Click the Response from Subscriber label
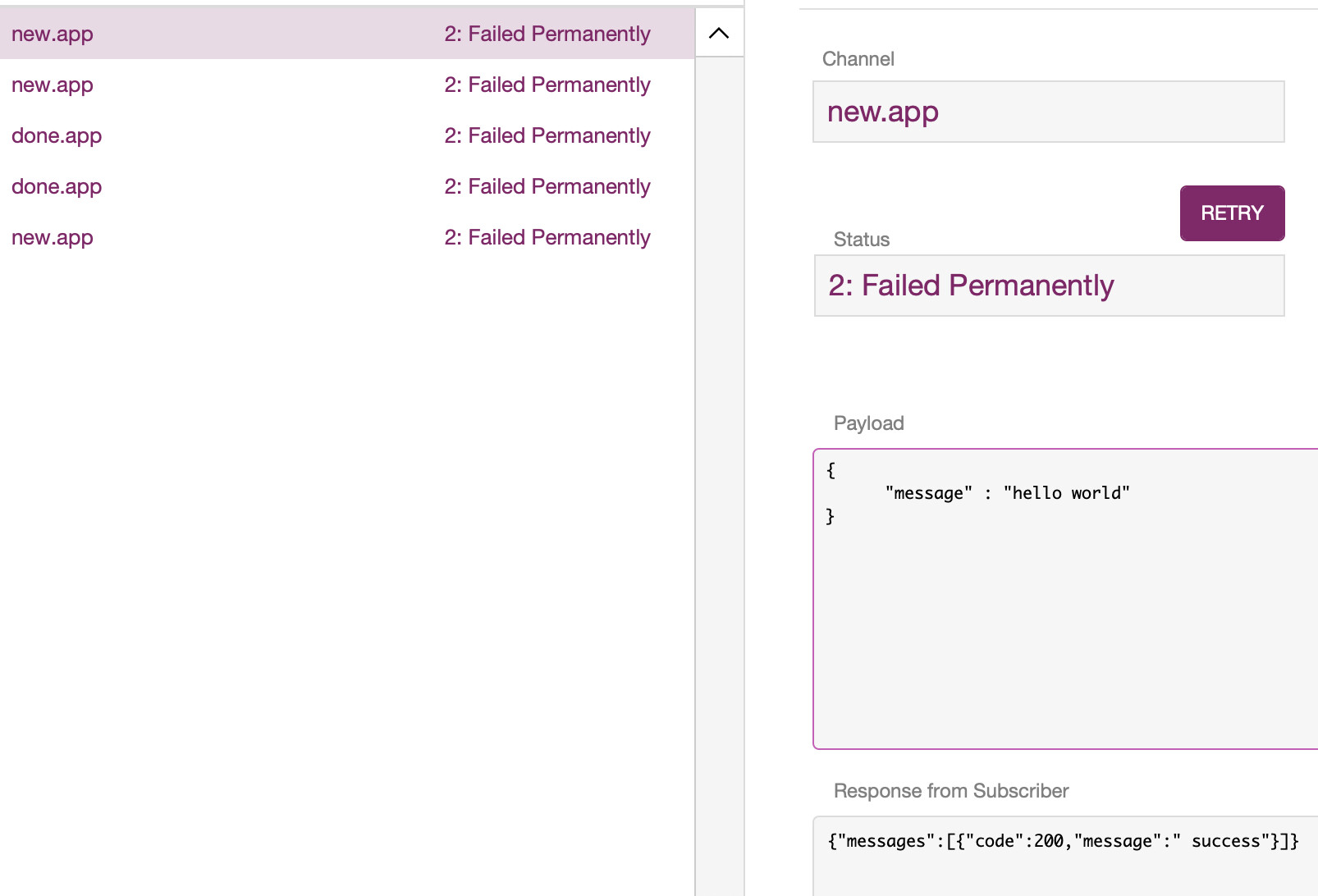1318x896 pixels. [950, 791]
